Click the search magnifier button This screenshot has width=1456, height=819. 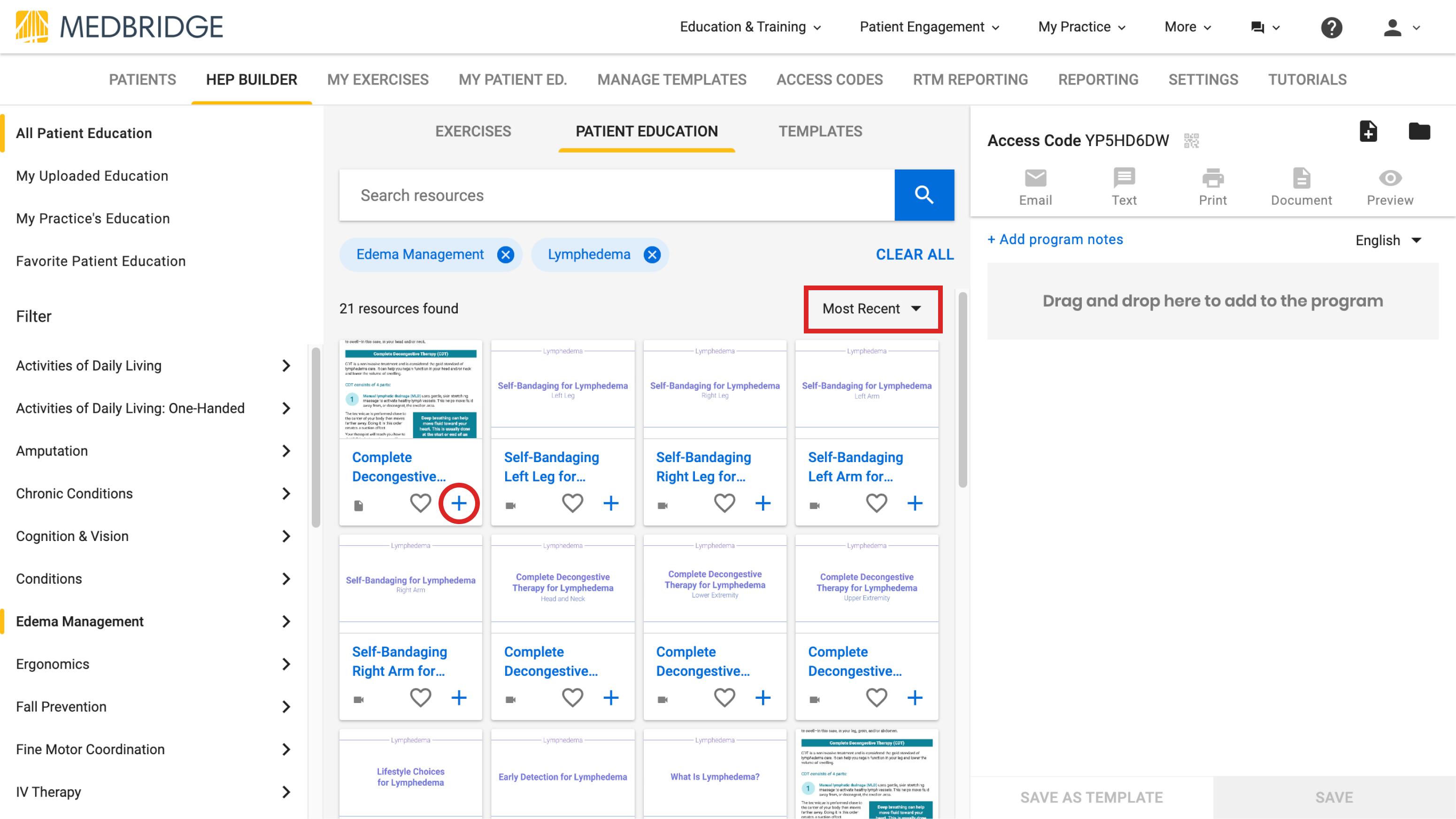point(924,195)
